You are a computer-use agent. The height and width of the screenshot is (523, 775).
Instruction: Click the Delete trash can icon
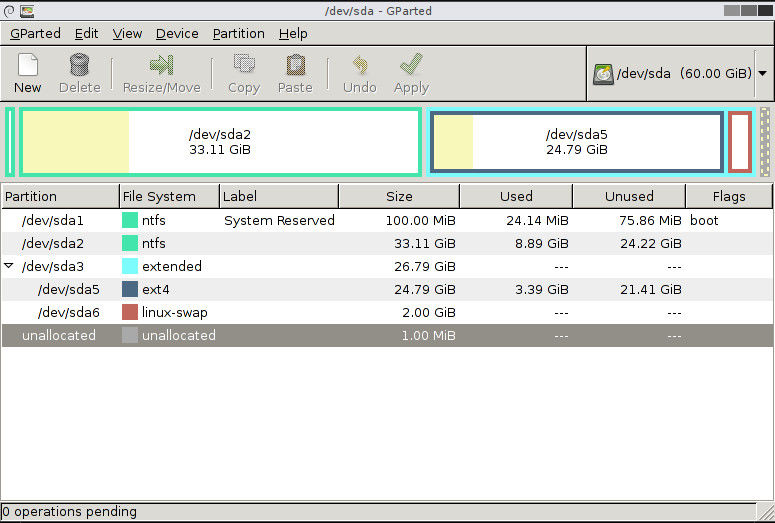coord(79,65)
